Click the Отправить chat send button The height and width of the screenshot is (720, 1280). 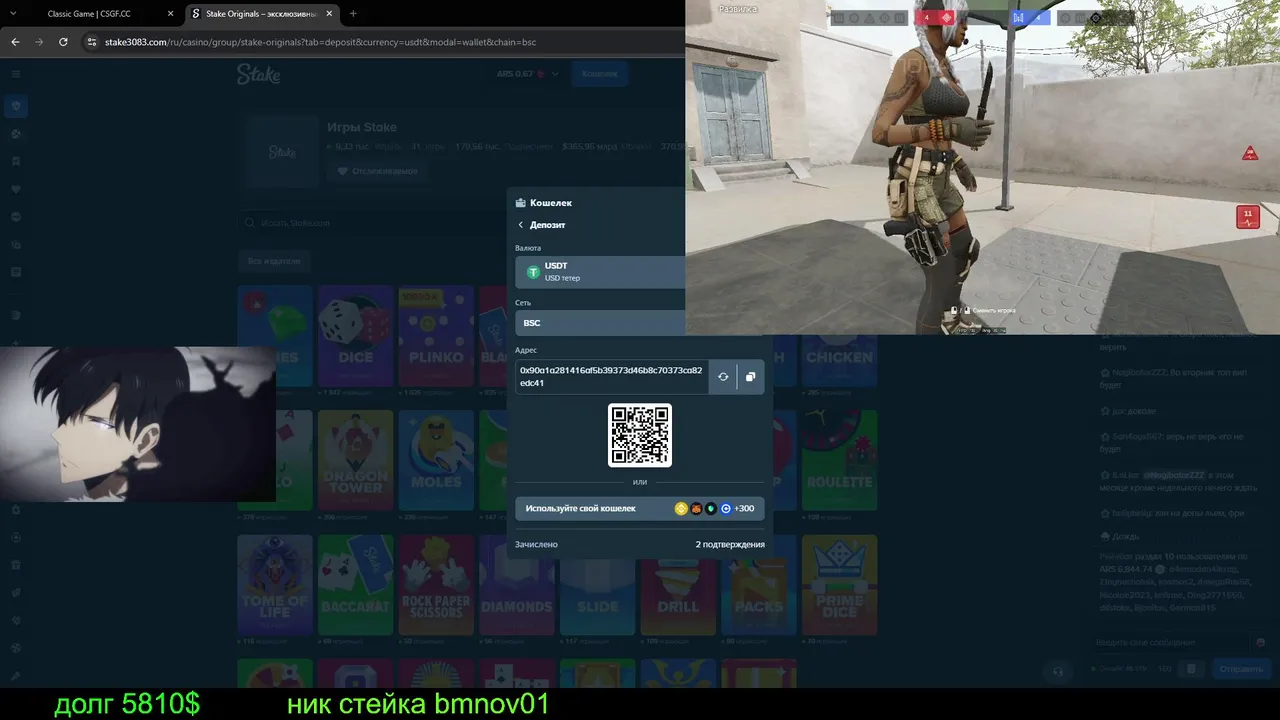[x=1240, y=669]
